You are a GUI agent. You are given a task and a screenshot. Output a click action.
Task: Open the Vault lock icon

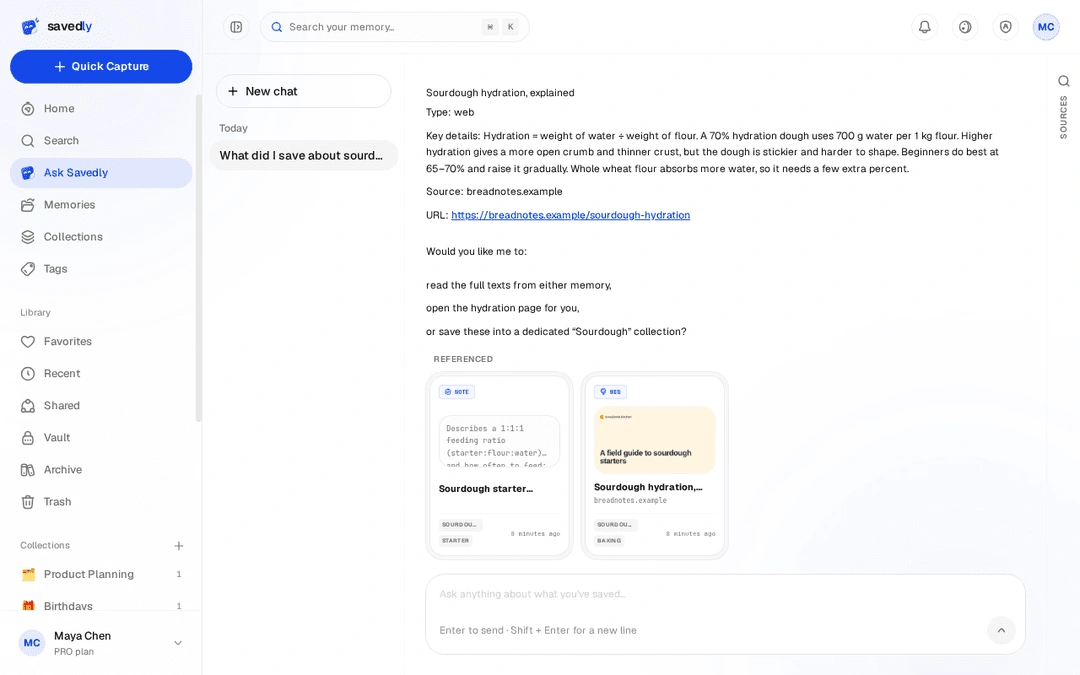click(x=28, y=437)
